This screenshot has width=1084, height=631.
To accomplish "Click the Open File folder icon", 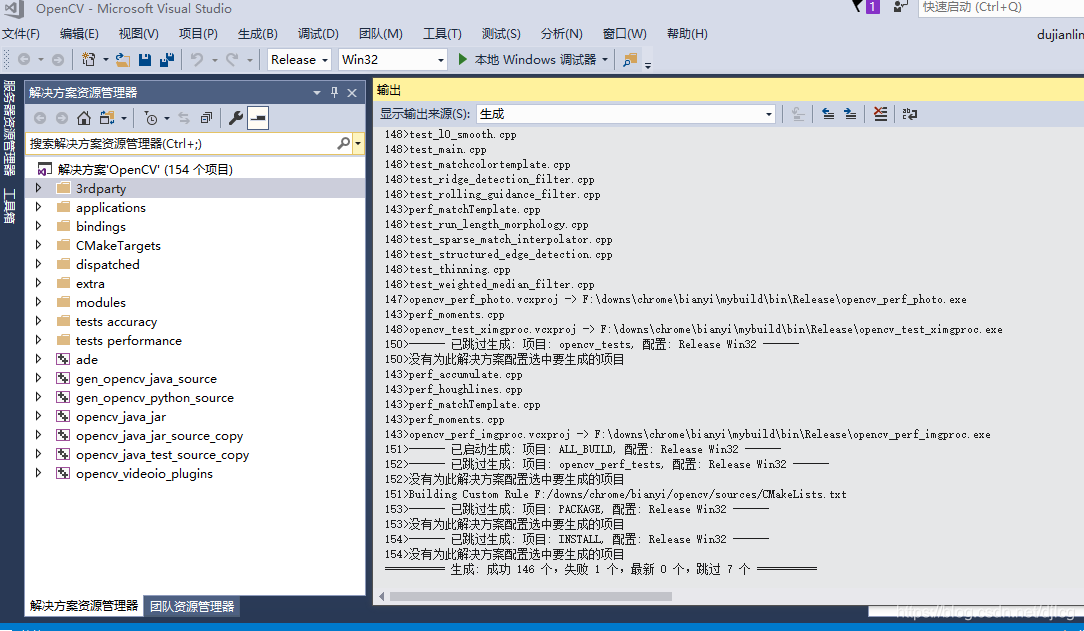I will (123, 60).
